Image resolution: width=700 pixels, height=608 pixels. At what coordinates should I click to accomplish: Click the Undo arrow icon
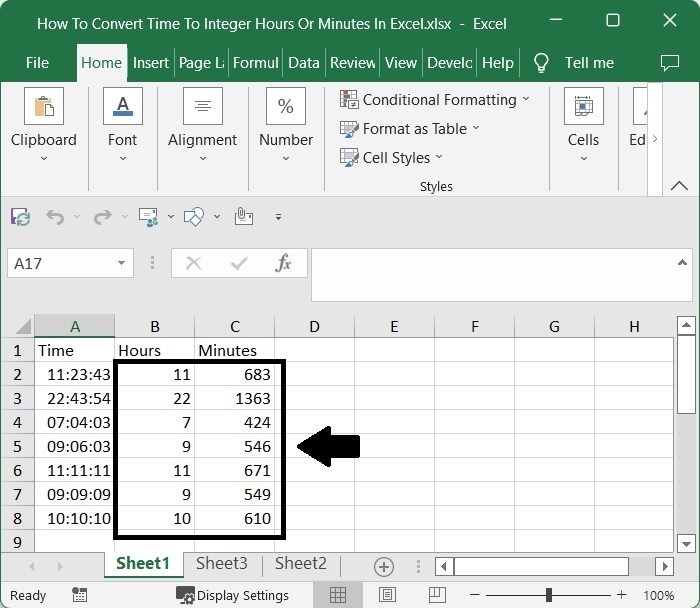point(55,217)
